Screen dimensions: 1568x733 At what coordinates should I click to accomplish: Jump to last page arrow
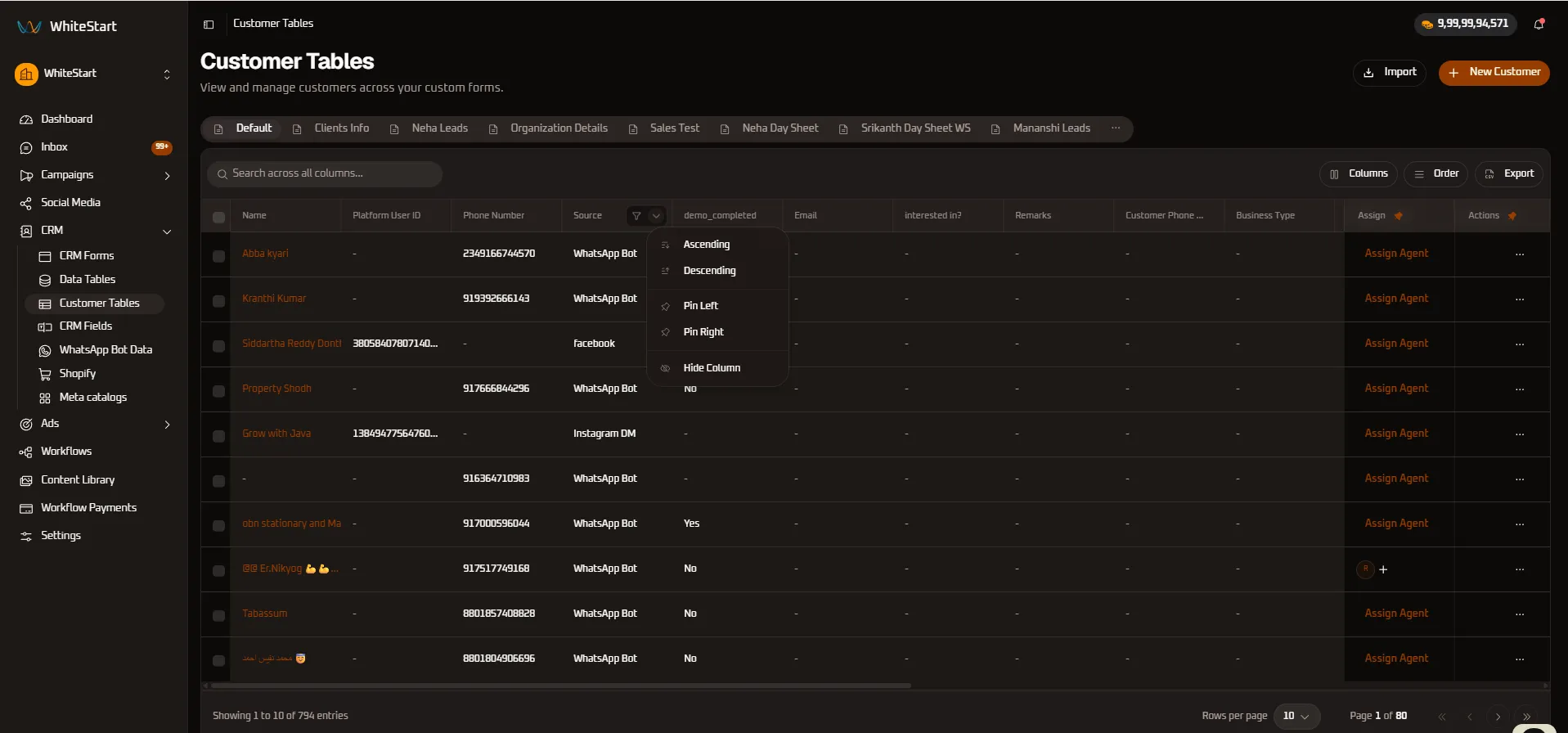[1526, 717]
